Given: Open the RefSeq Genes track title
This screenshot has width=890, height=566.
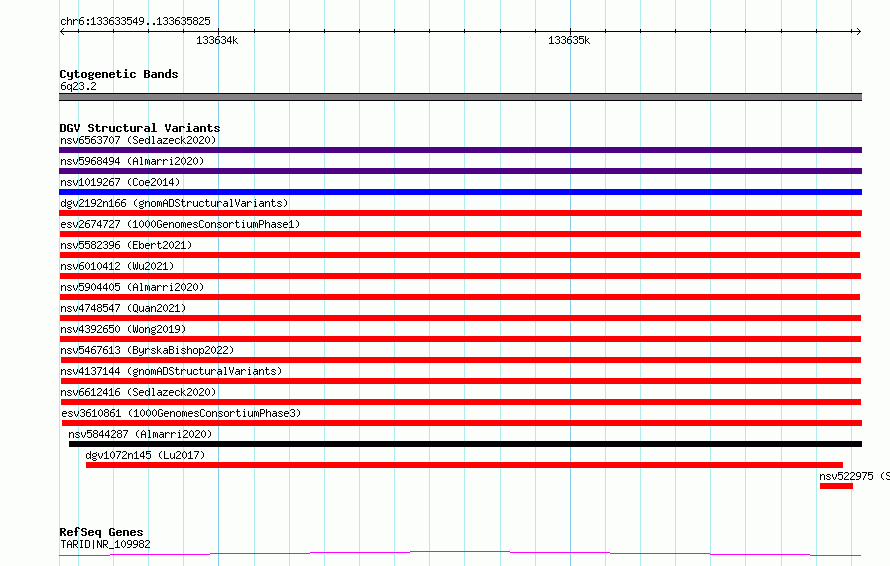Looking at the screenshot, I should [101, 532].
